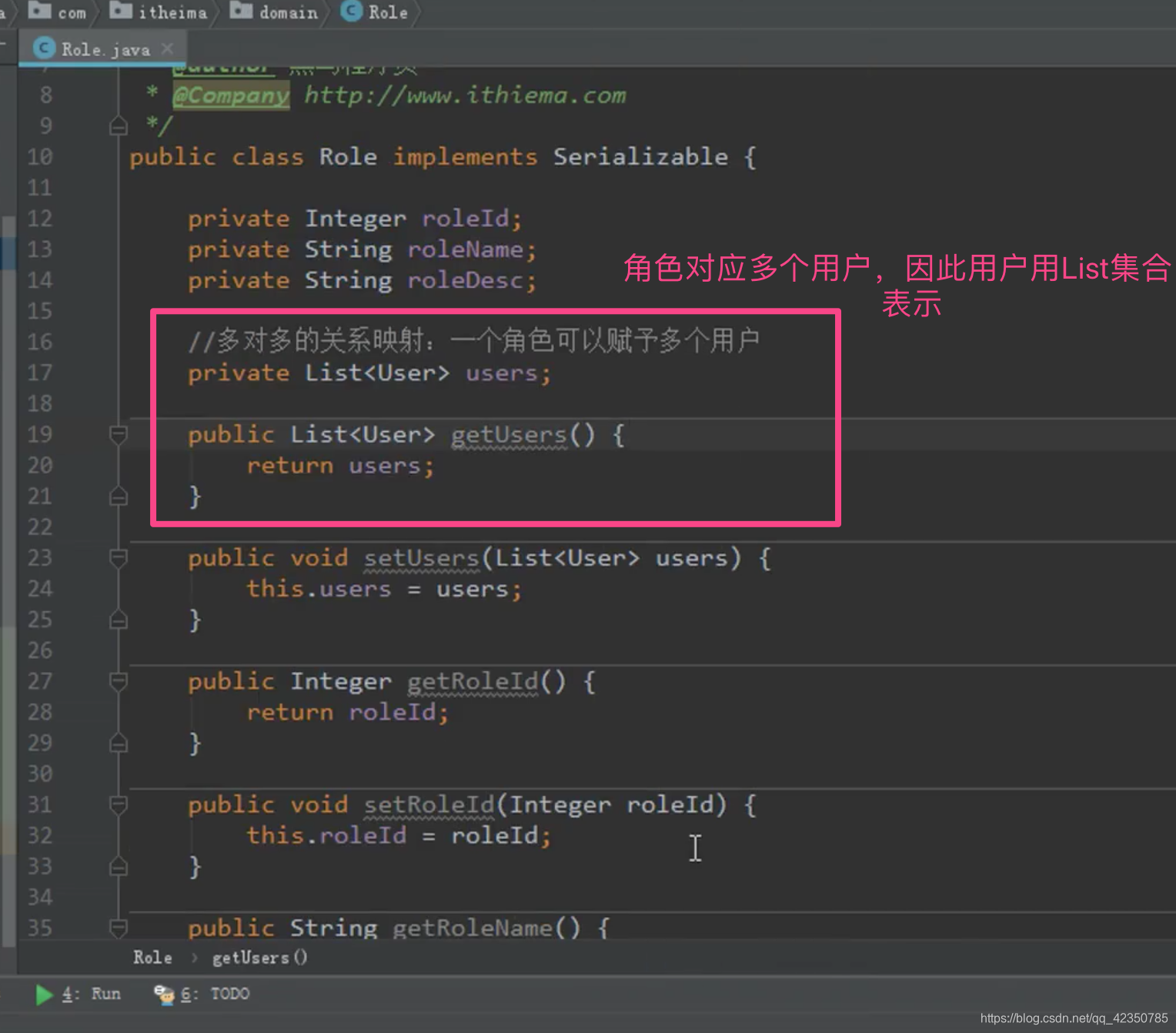Click the Chinese comment on line 16
Viewport: 1176px width, 1033px height.
click(474, 340)
